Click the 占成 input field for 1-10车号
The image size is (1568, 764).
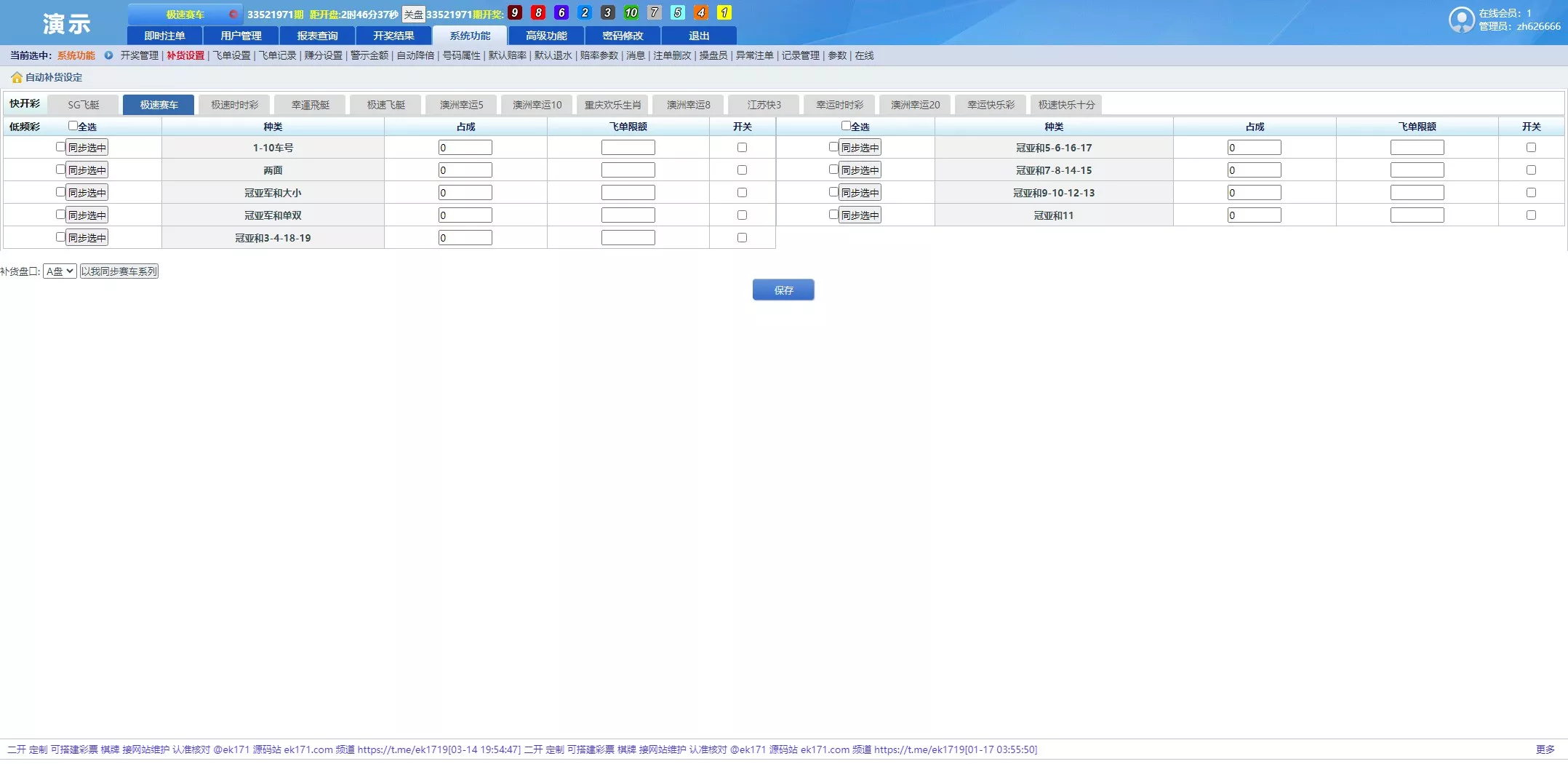coord(465,148)
